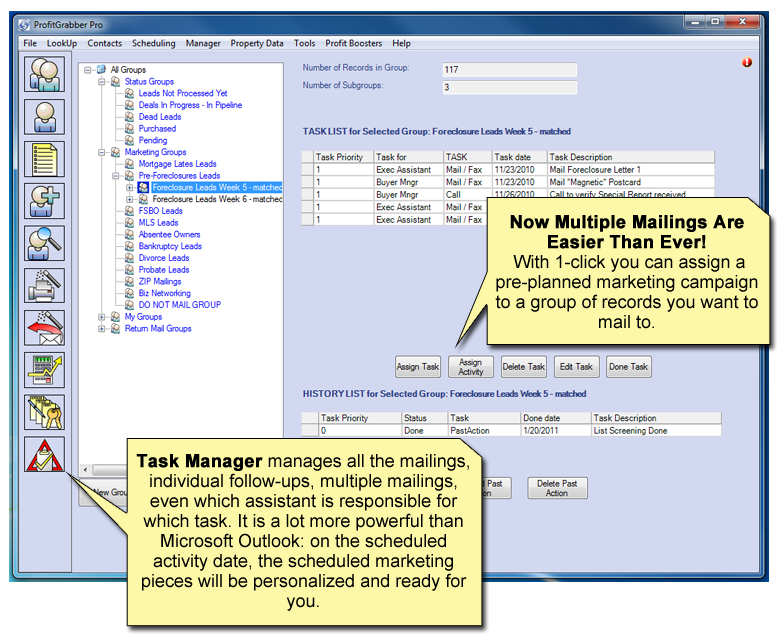
Task: Select the Probate Leads group
Action: tap(164, 270)
